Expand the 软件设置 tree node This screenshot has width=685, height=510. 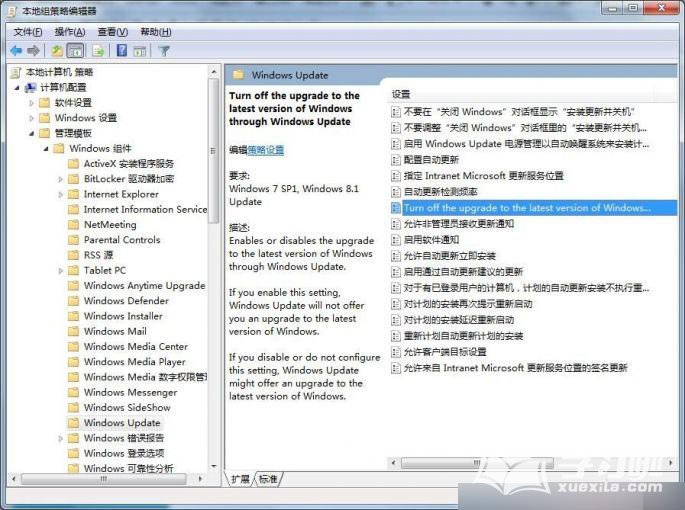[x=32, y=102]
